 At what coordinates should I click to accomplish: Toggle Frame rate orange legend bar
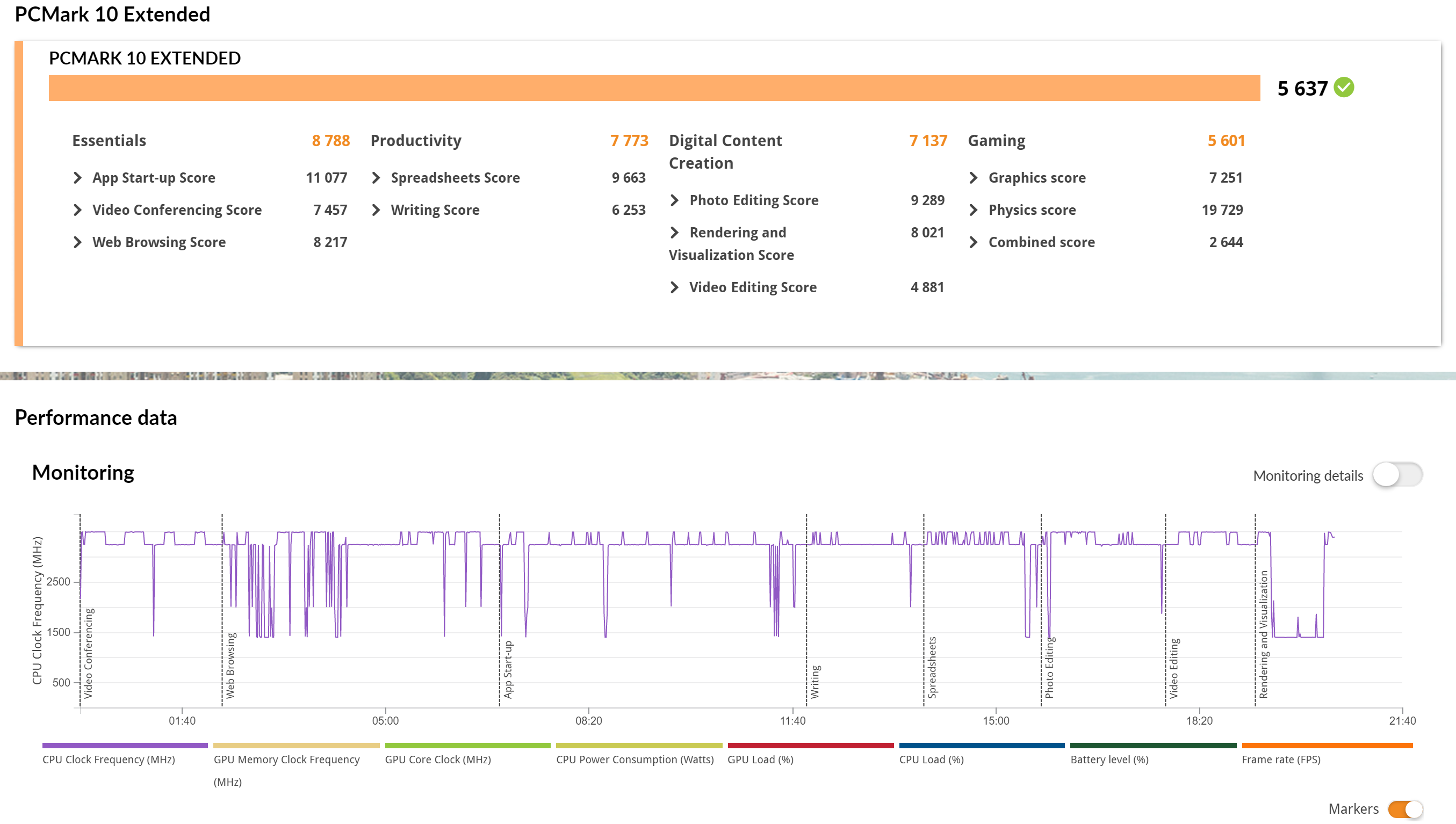1328,746
